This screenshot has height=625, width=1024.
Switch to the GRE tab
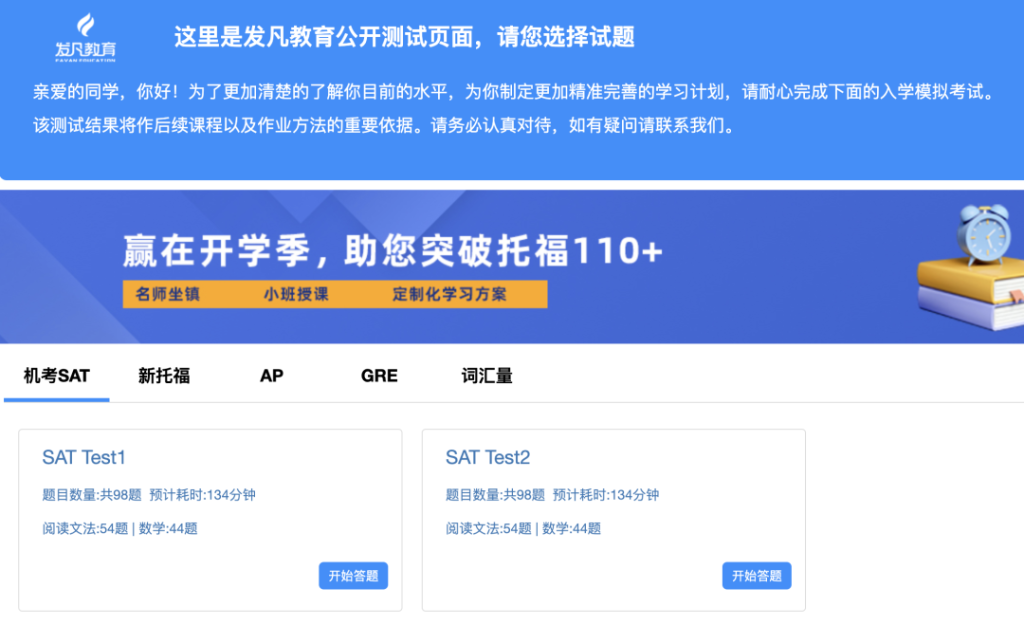pyautogui.click(x=379, y=376)
